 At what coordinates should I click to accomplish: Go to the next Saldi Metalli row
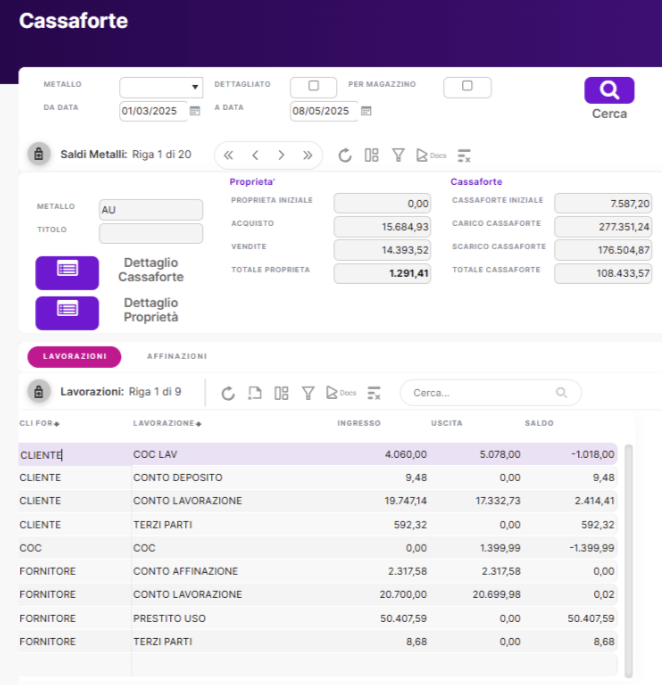click(281, 155)
